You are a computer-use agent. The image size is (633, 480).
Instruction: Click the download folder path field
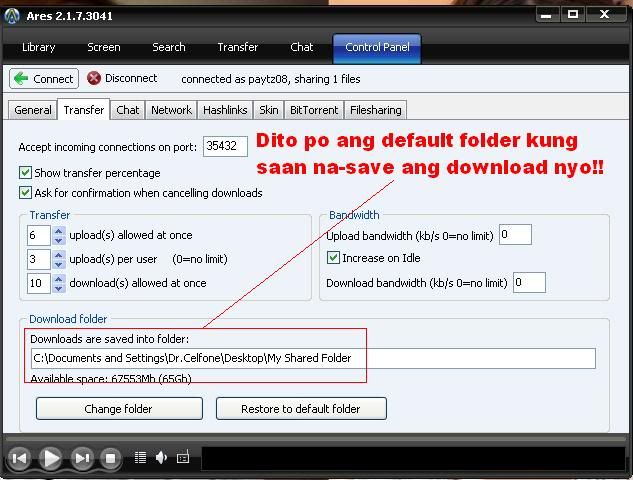pos(313,358)
